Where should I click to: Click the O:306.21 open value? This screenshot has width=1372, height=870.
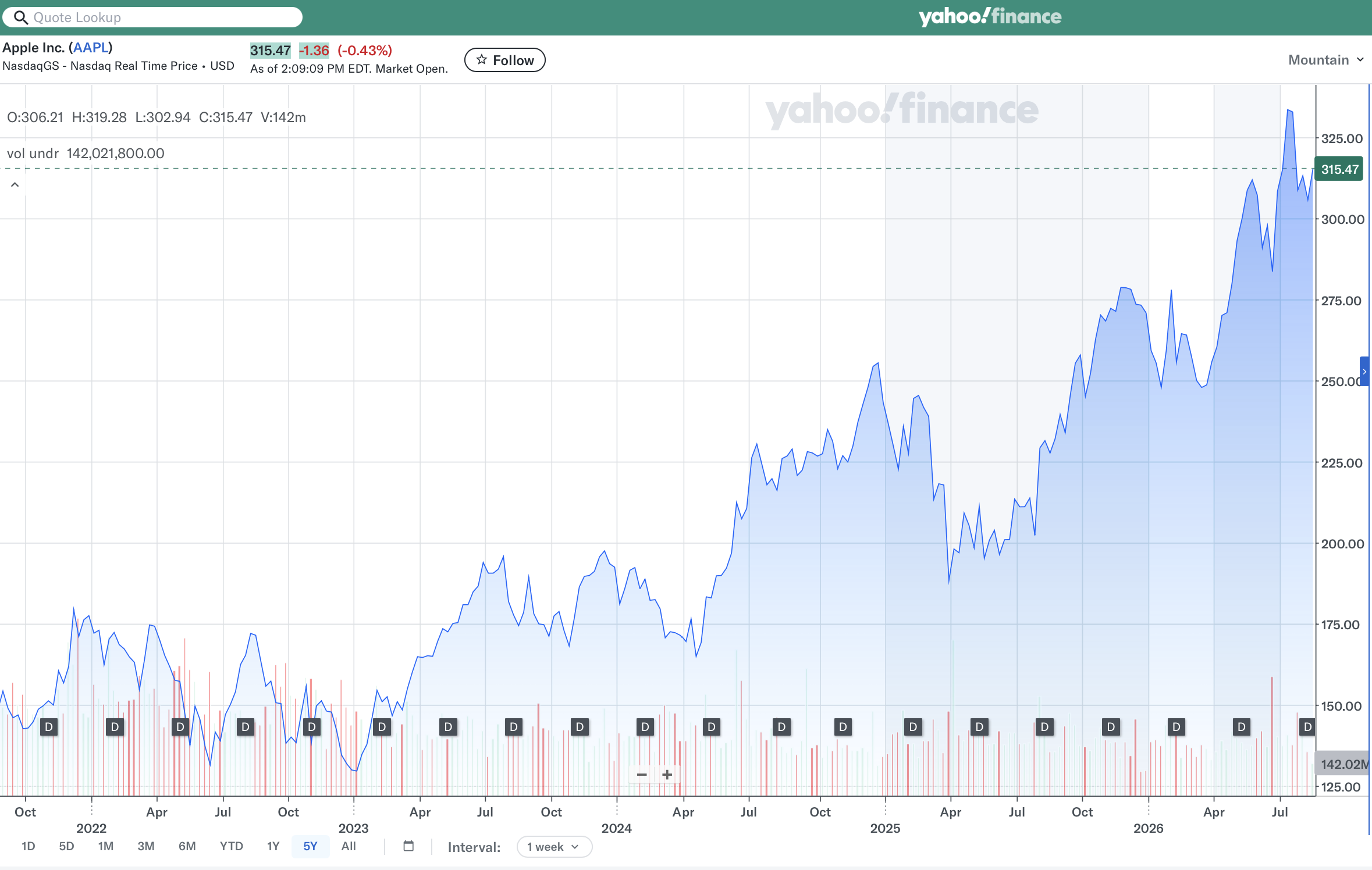click(x=35, y=117)
